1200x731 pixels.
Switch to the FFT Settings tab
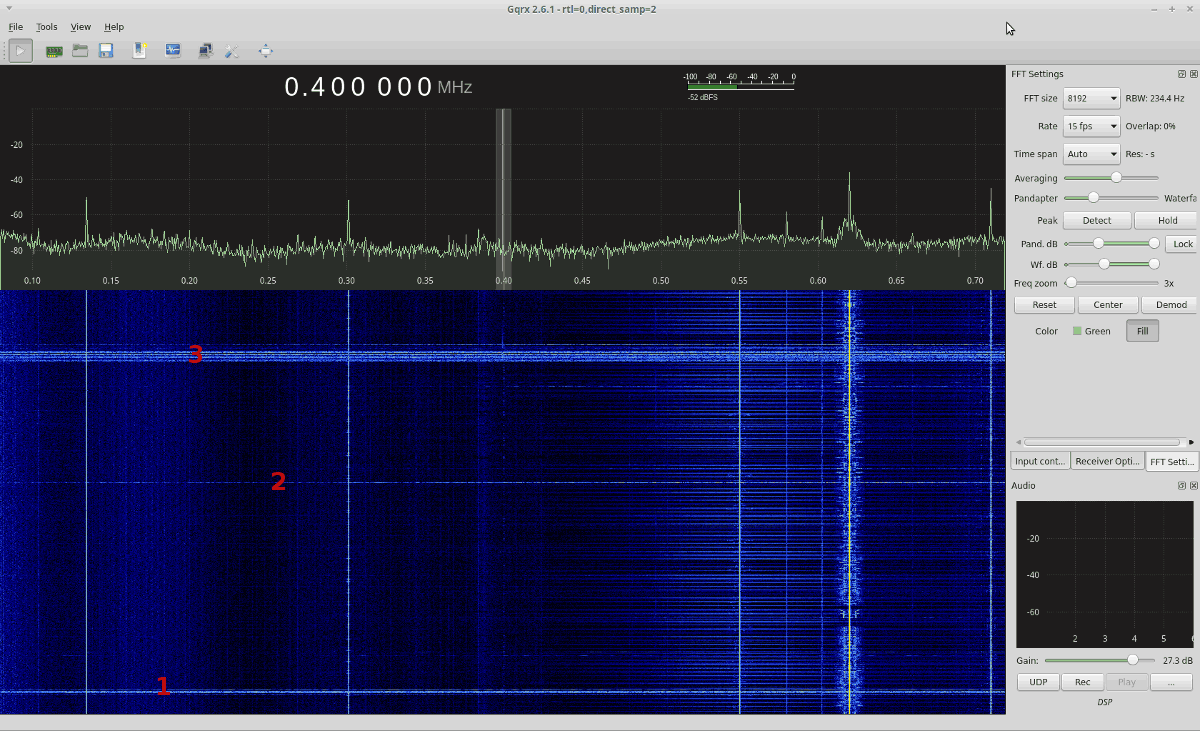click(1172, 461)
